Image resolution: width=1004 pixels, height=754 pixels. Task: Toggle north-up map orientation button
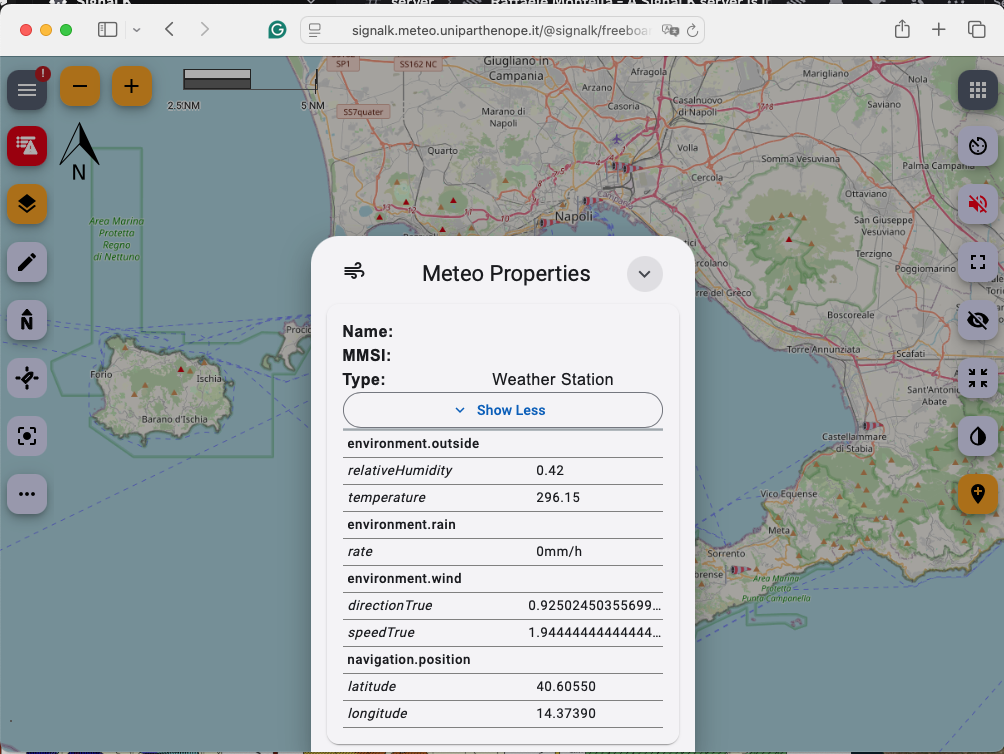point(27,320)
